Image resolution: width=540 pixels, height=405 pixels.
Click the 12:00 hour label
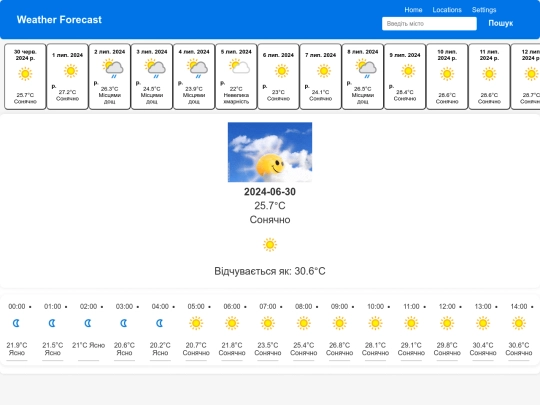pyautogui.click(x=447, y=306)
